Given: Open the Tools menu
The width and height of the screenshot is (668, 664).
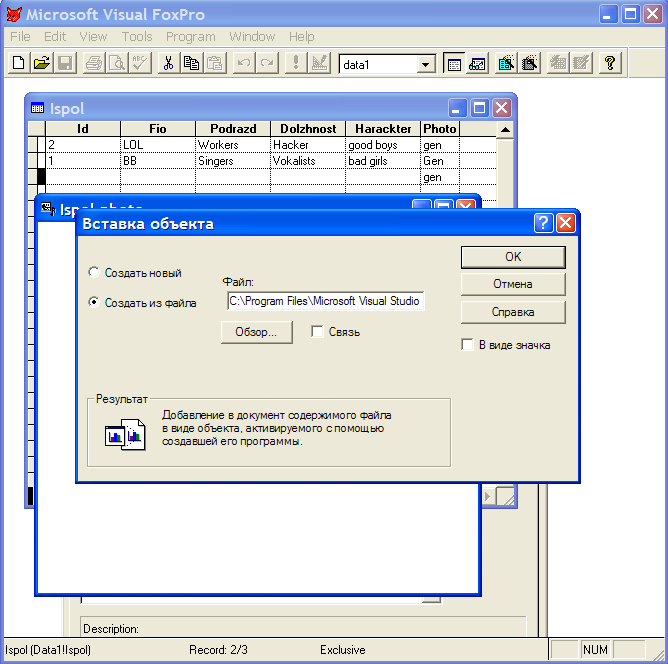Looking at the screenshot, I should tap(137, 37).
